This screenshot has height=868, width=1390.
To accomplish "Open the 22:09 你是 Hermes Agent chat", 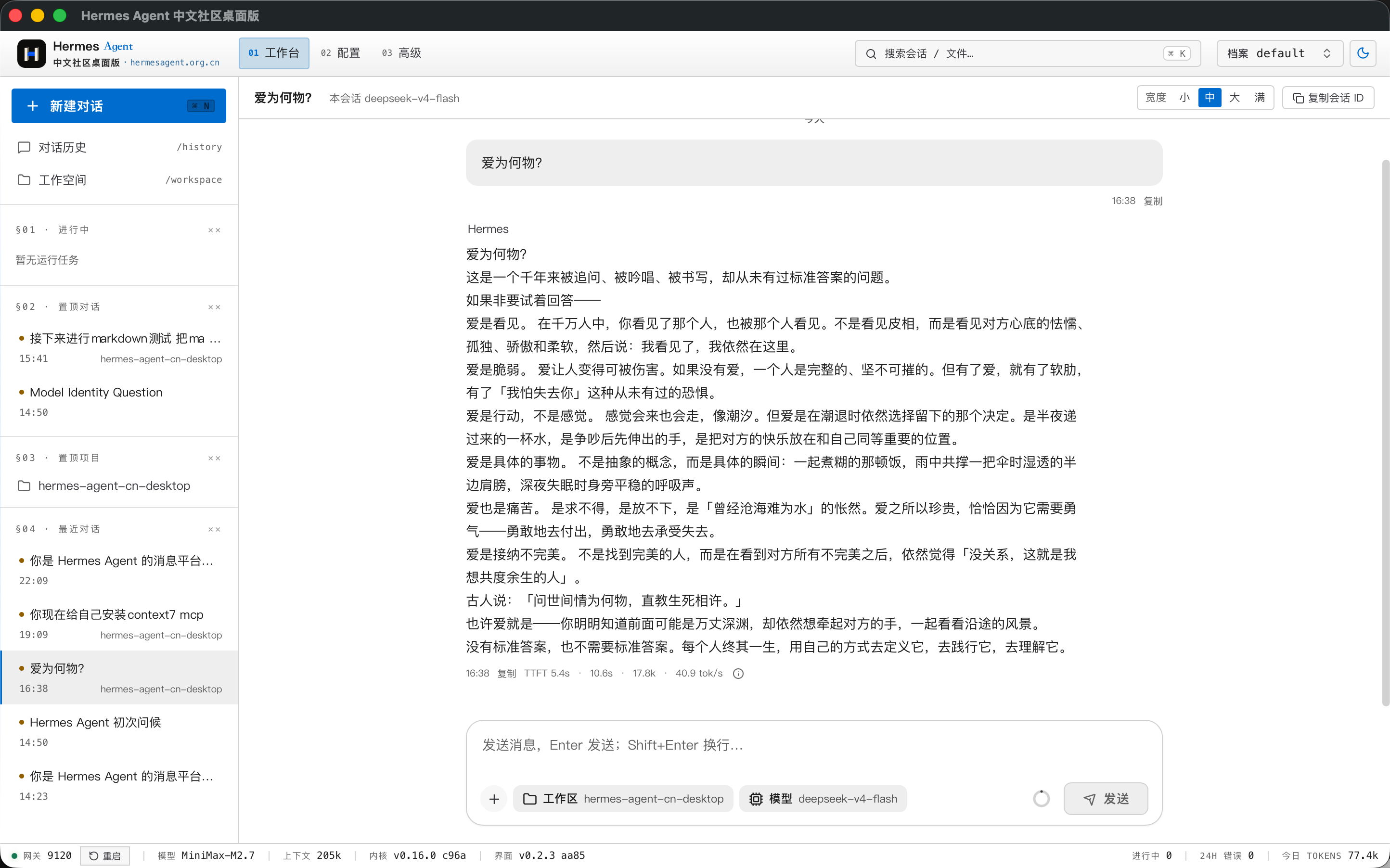I will [119, 570].
